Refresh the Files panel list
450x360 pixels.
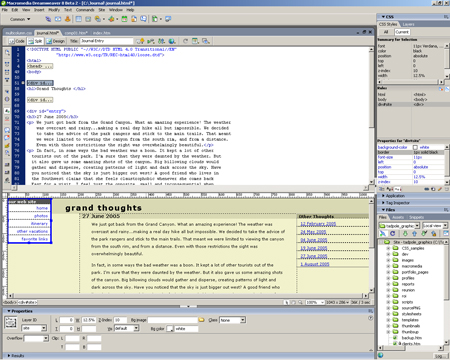392,234
